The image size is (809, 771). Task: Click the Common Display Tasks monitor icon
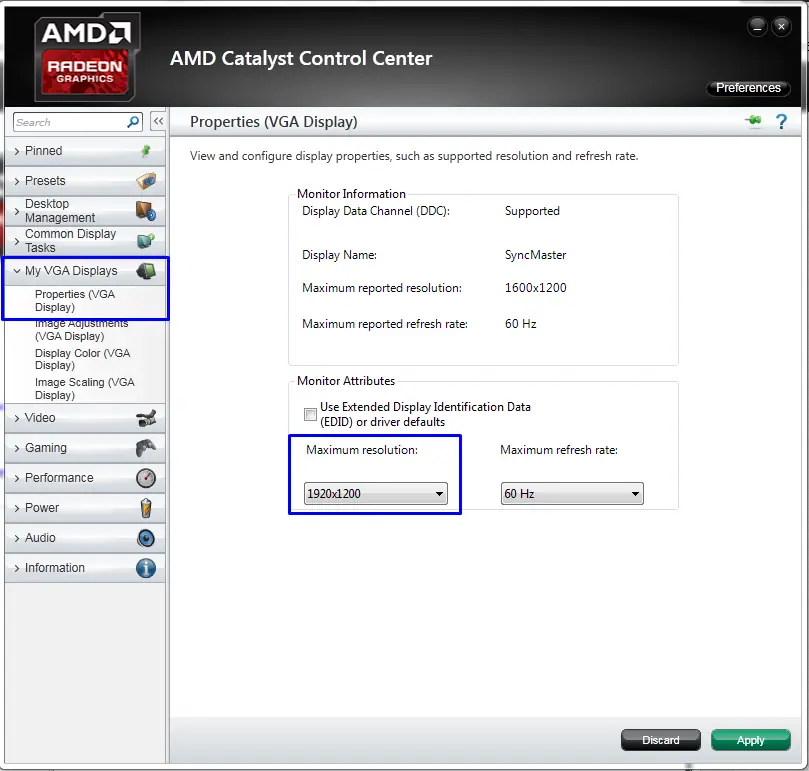(x=146, y=240)
